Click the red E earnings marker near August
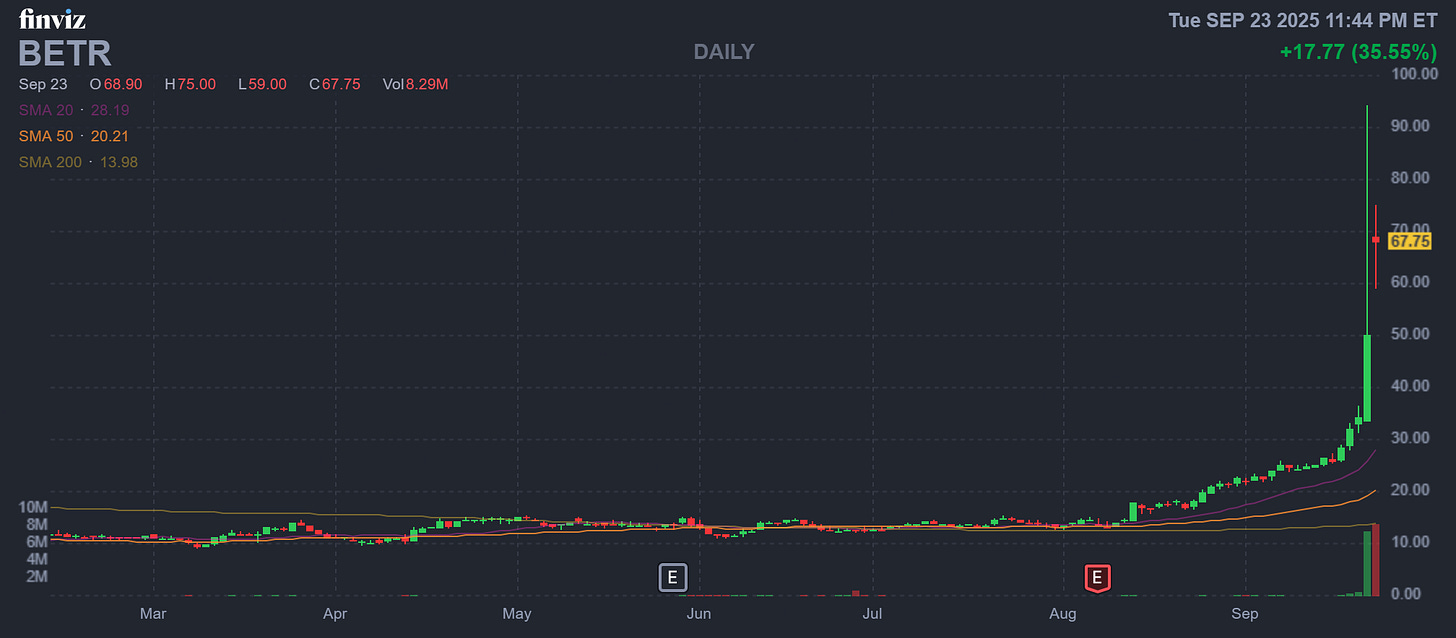Viewport: 1456px width, 638px height. tap(1098, 577)
